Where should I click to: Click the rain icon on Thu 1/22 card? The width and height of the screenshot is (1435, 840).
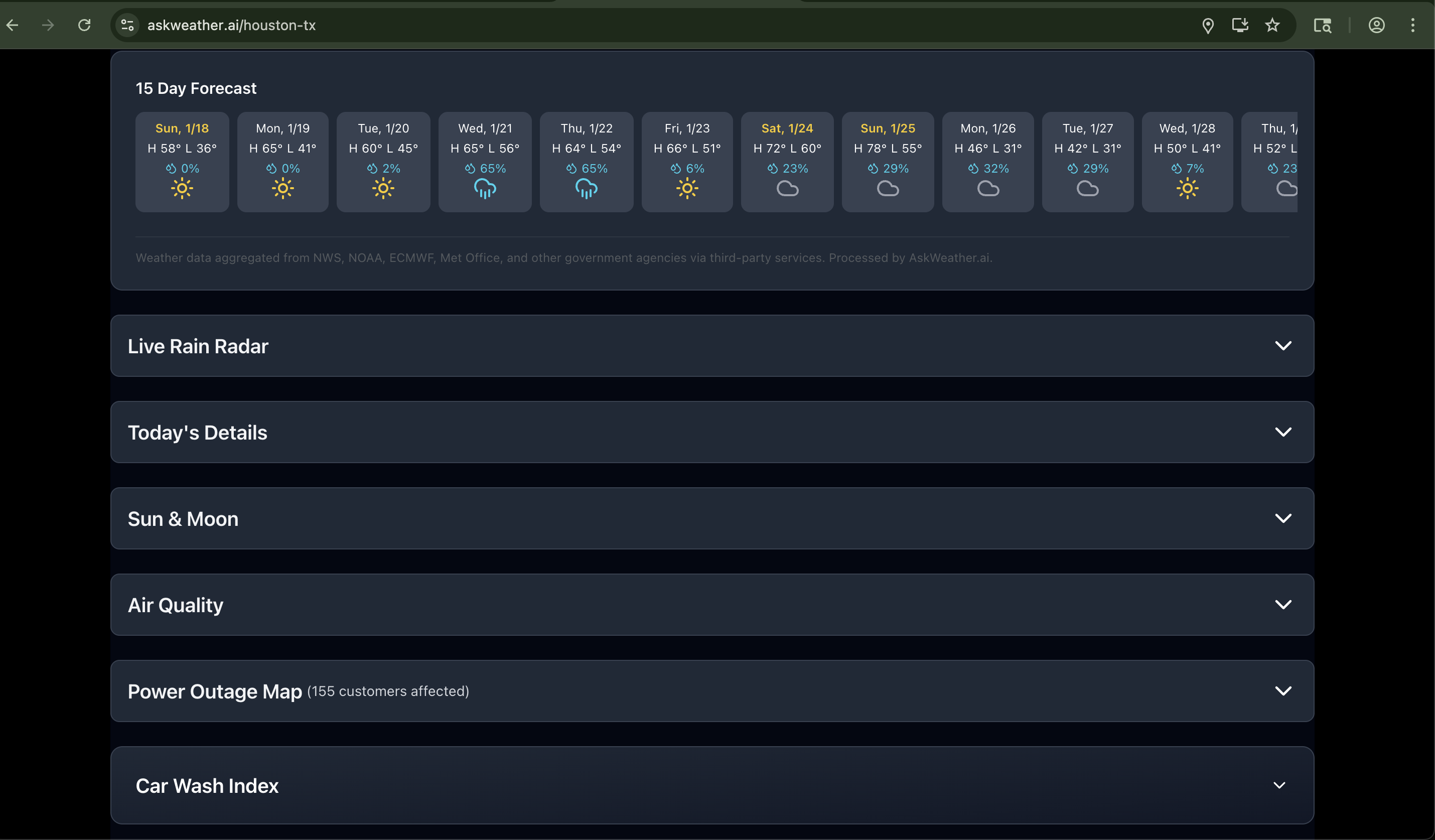[586, 188]
